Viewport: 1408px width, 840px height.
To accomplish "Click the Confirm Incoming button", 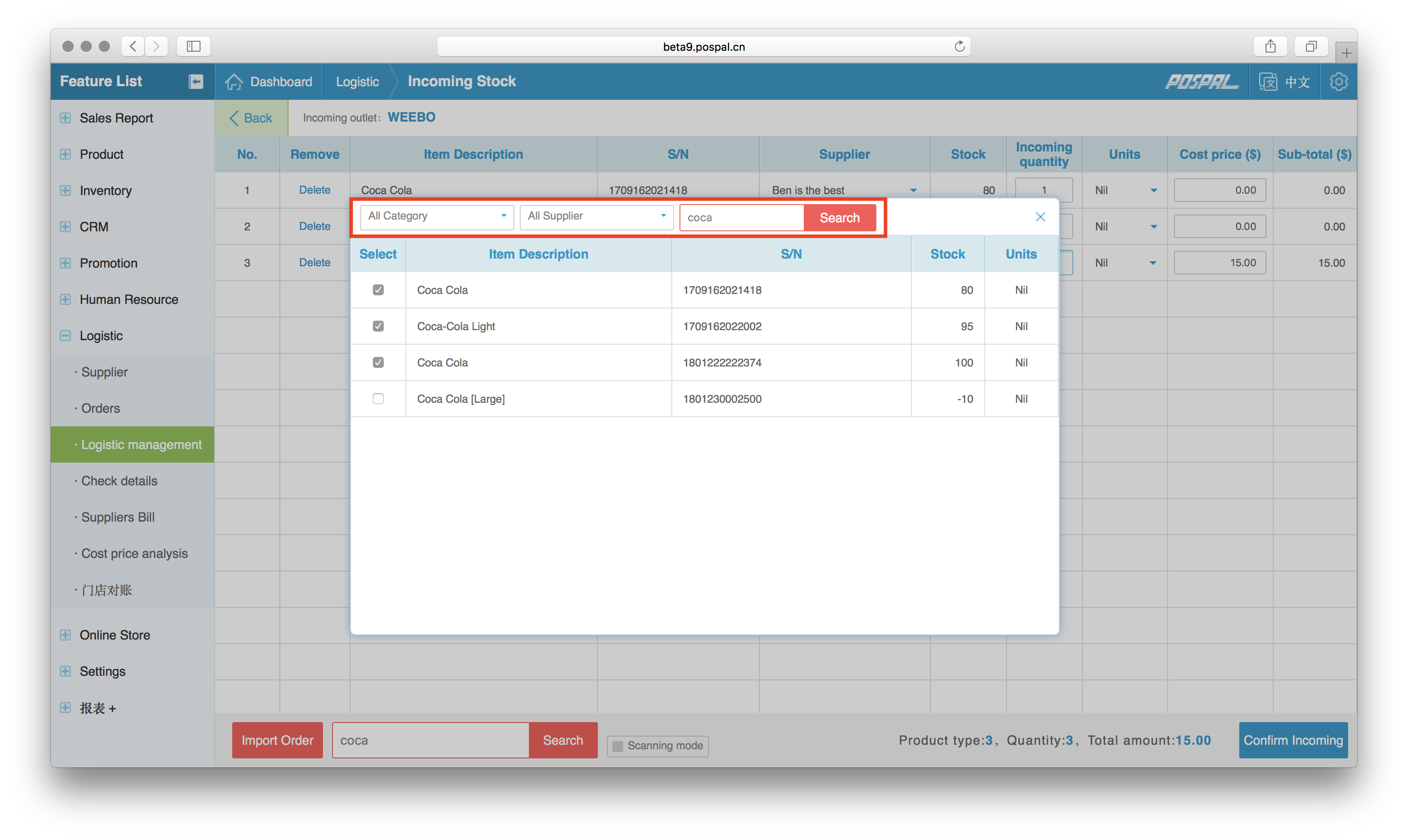I will coord(1292,740).
